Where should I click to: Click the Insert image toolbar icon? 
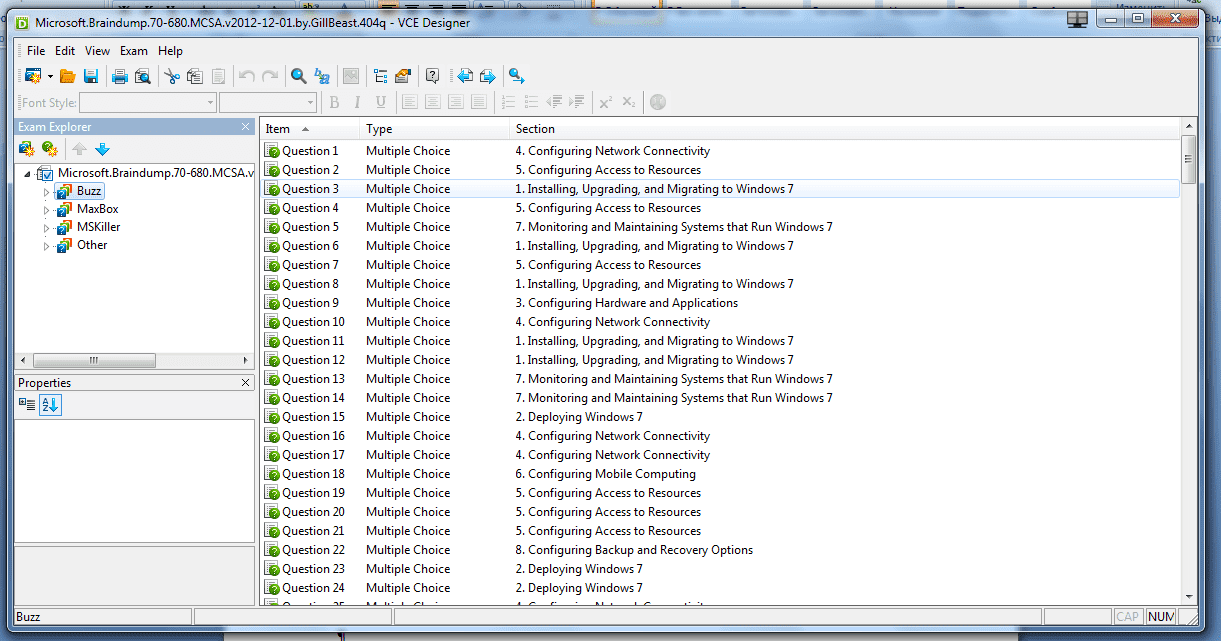351,76
